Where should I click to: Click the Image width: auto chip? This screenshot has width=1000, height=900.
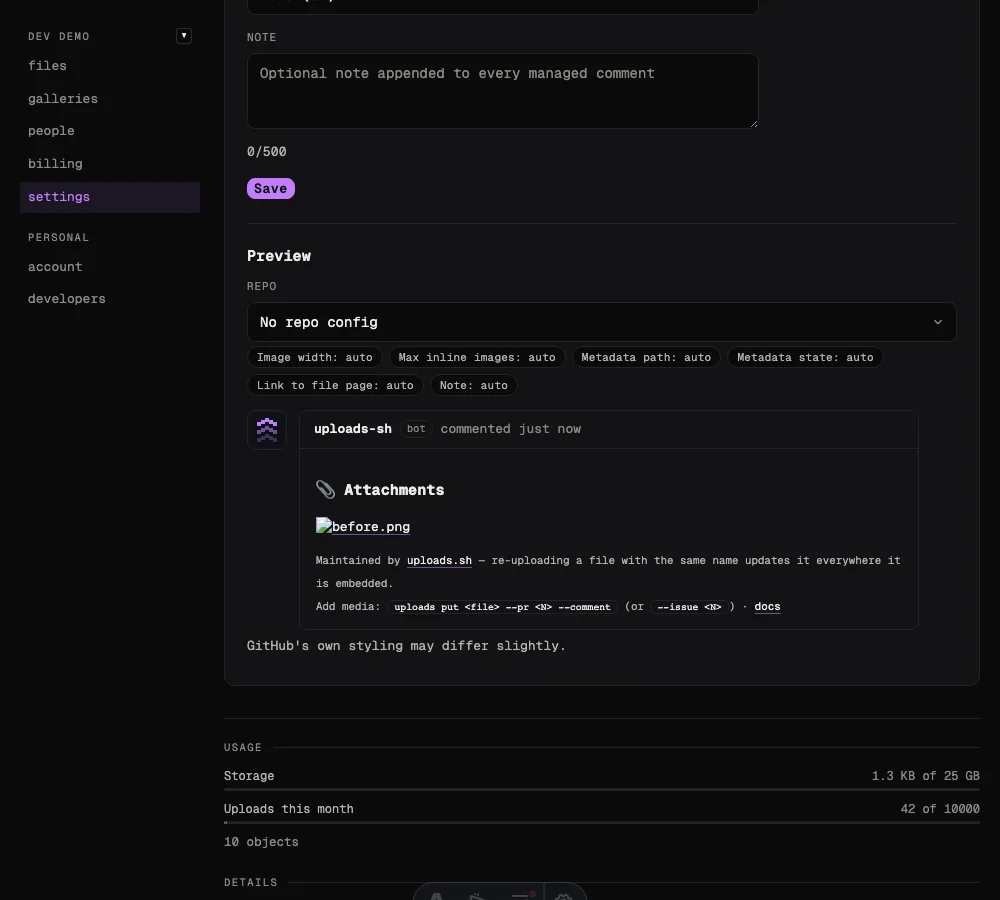tap(314, 357)
